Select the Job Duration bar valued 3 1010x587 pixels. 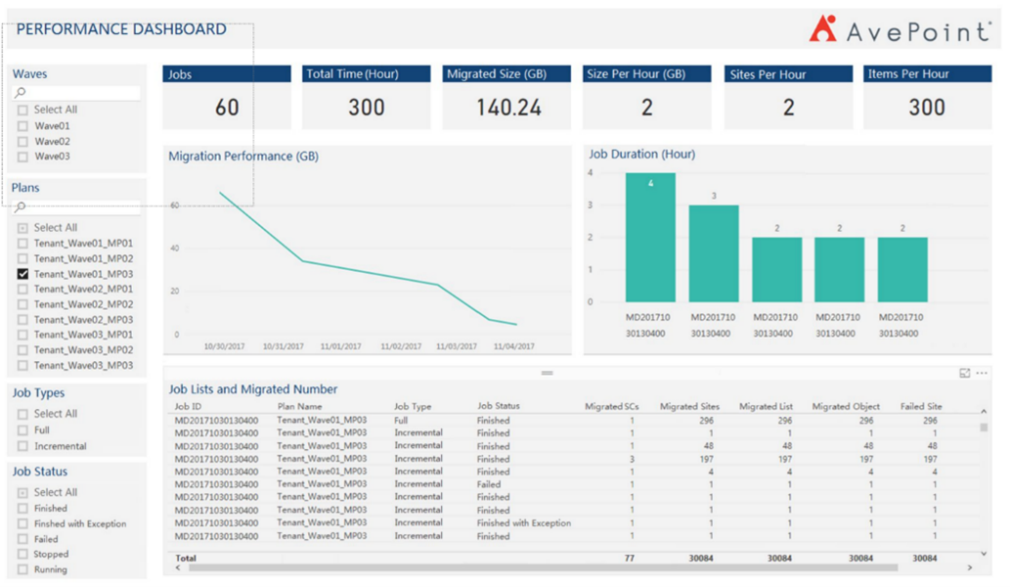click(714, 253)
